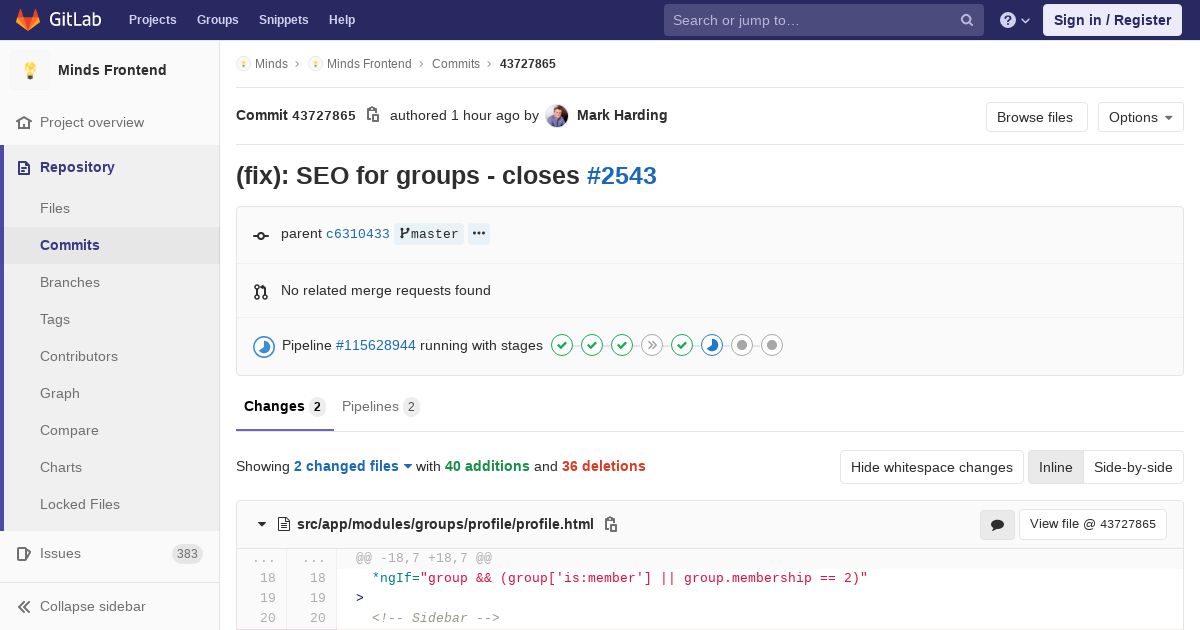The image size is (1200, 630).
Task: Click the Issues sidebar icon
Action: click(24, 553)
